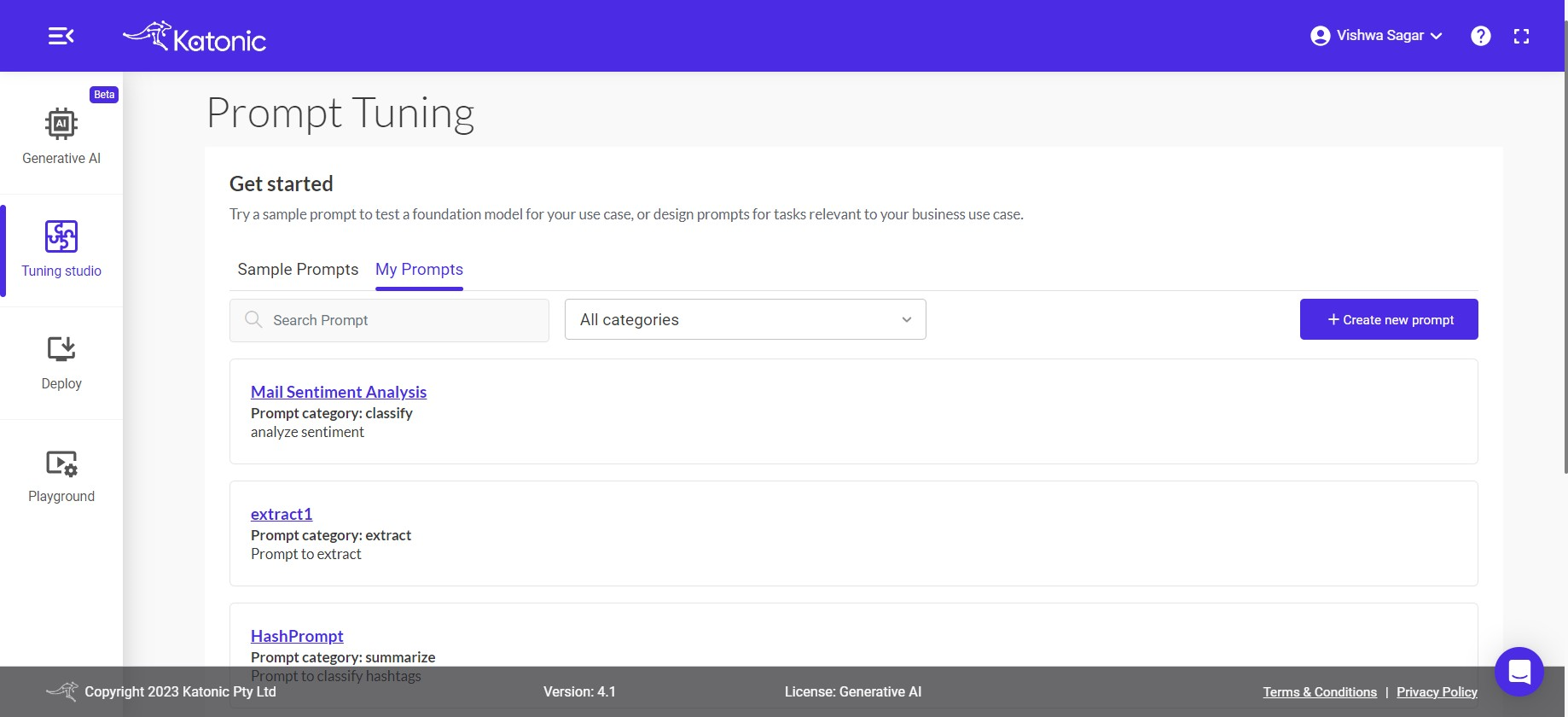Click the 'Prompt category: extract' text
This screenshot has height=717, width=1568.
click(331, 535)
